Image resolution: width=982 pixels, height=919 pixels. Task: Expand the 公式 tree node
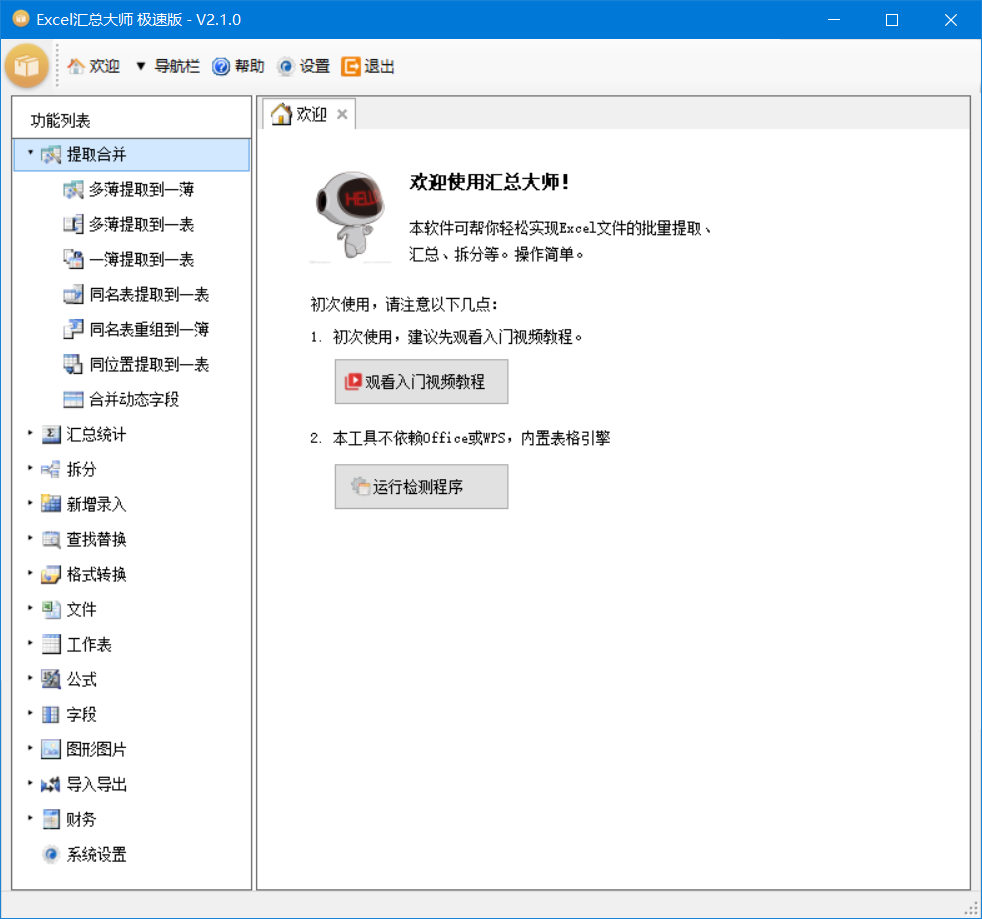coord(30,678)
